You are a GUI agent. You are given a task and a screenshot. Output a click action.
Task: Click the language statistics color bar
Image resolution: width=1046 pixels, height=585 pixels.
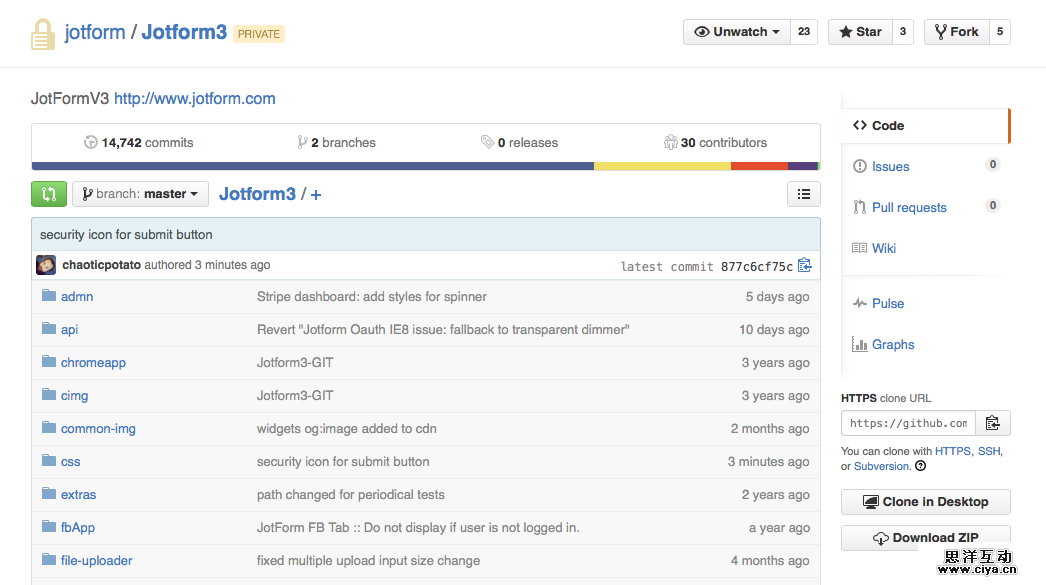tap(425, 166)
